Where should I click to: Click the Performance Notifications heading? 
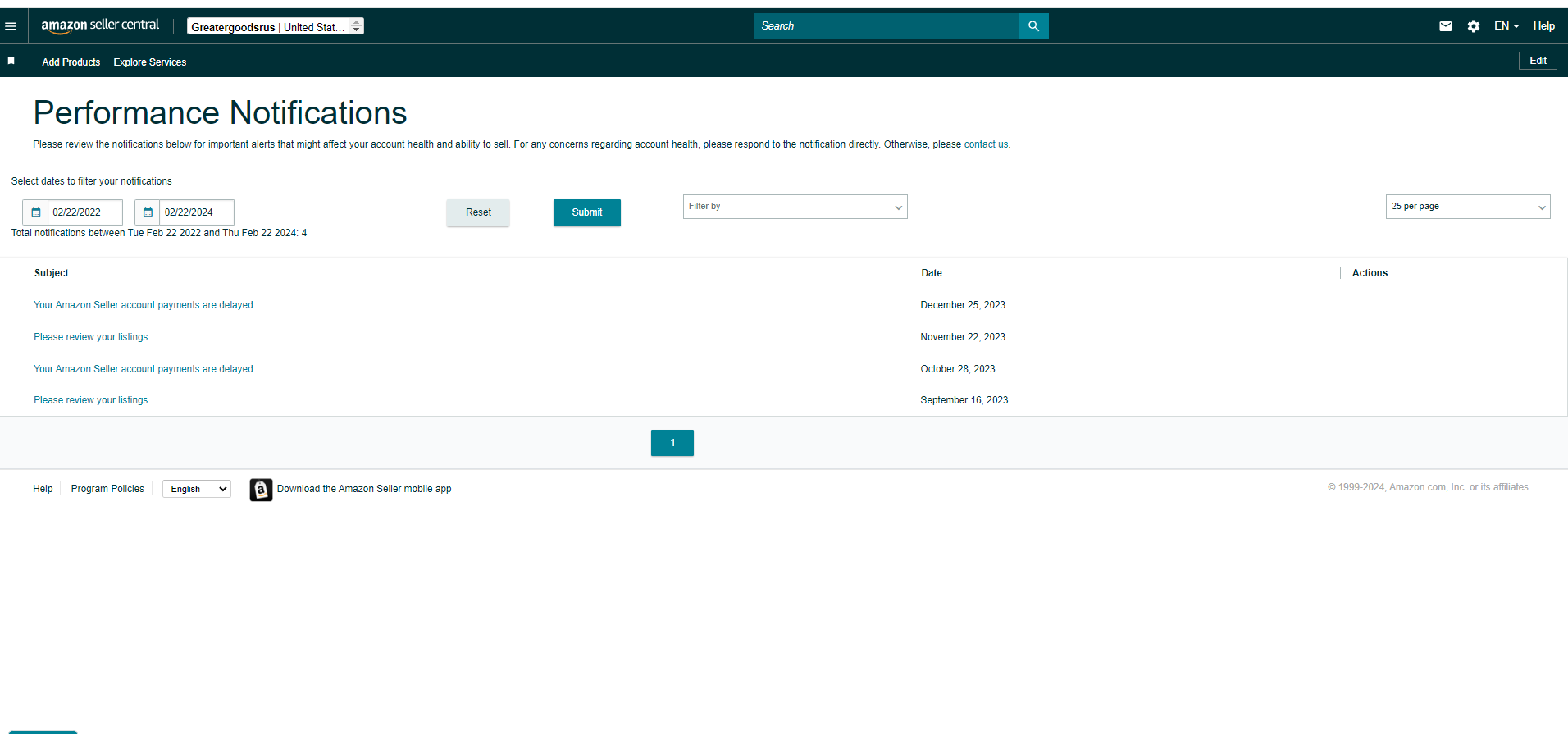220,113
